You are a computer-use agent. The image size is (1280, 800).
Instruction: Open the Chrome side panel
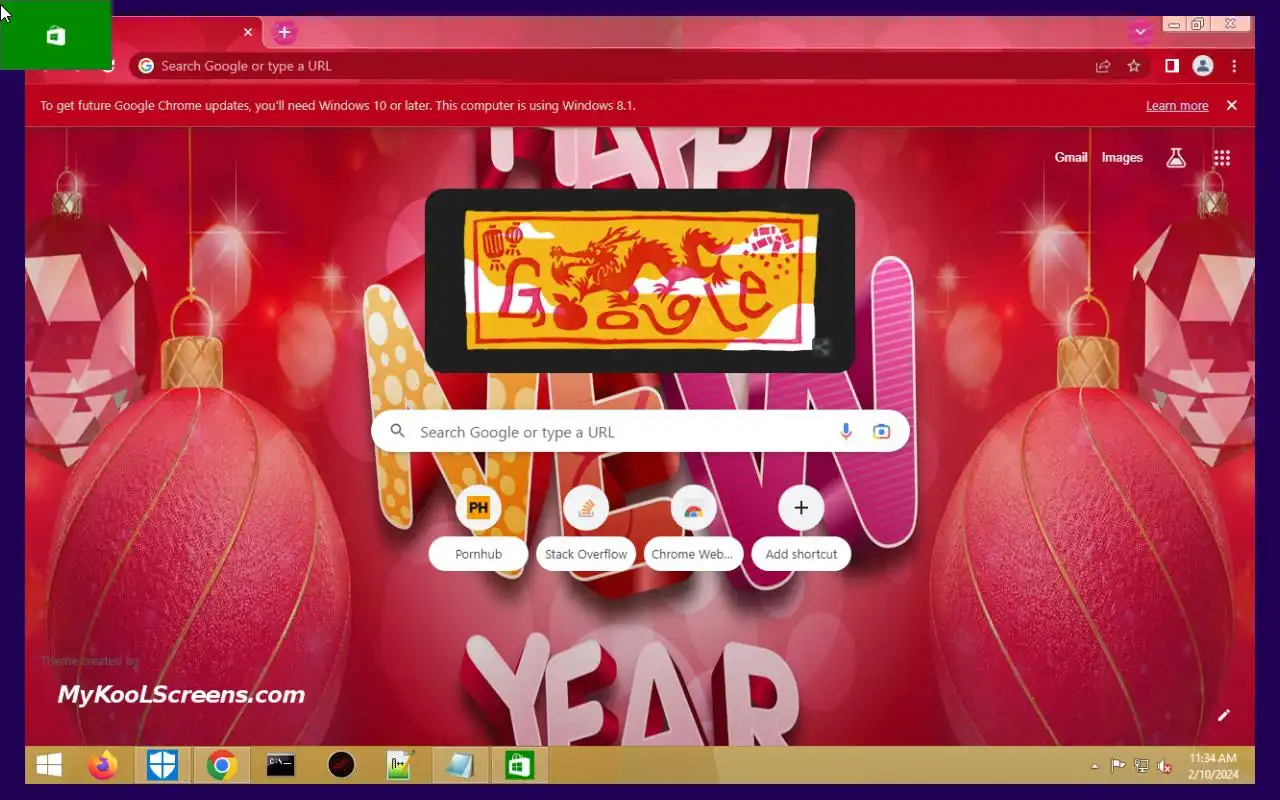[x=1171, y=66]
